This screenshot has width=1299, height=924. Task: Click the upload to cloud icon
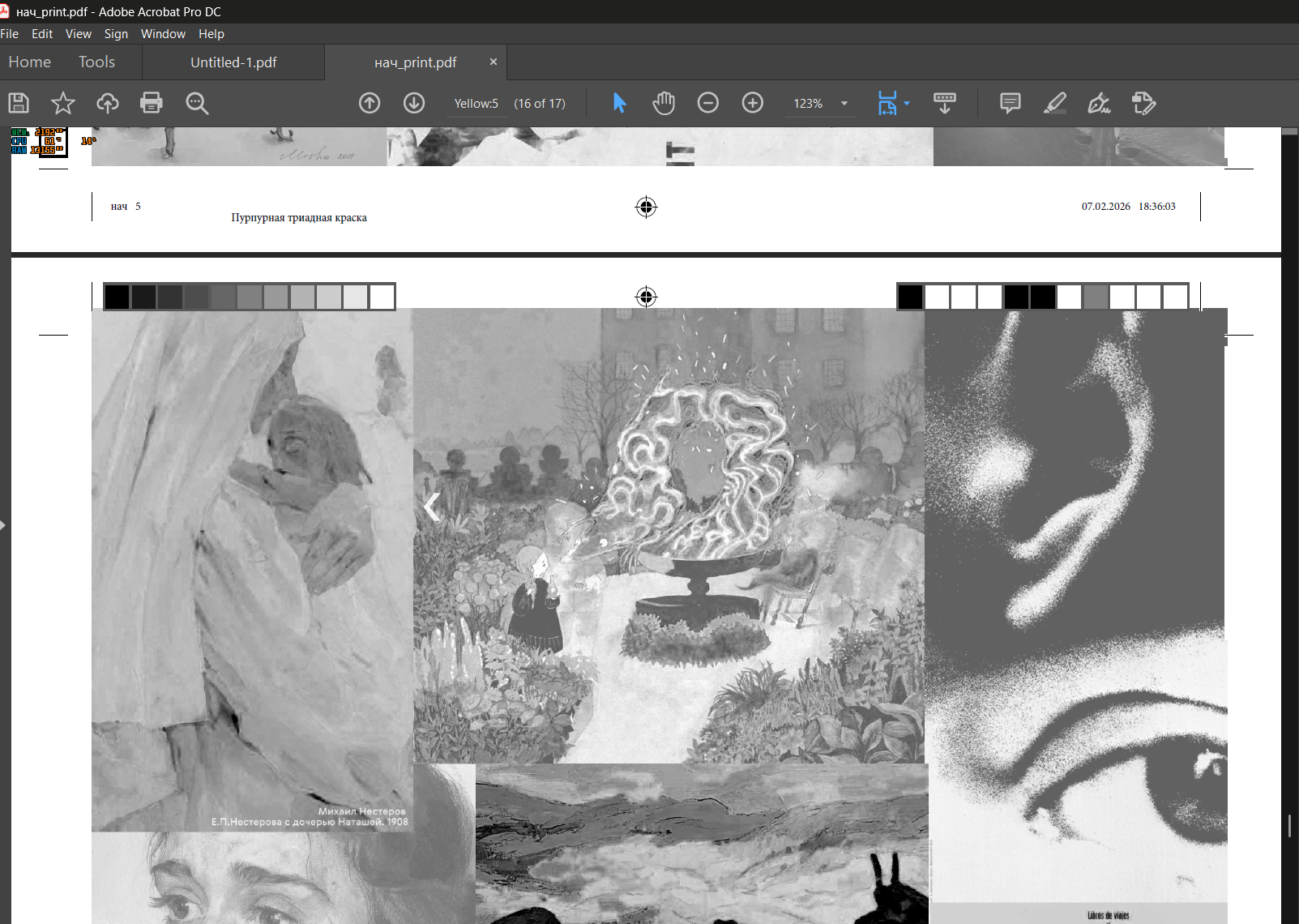point(108,103)
